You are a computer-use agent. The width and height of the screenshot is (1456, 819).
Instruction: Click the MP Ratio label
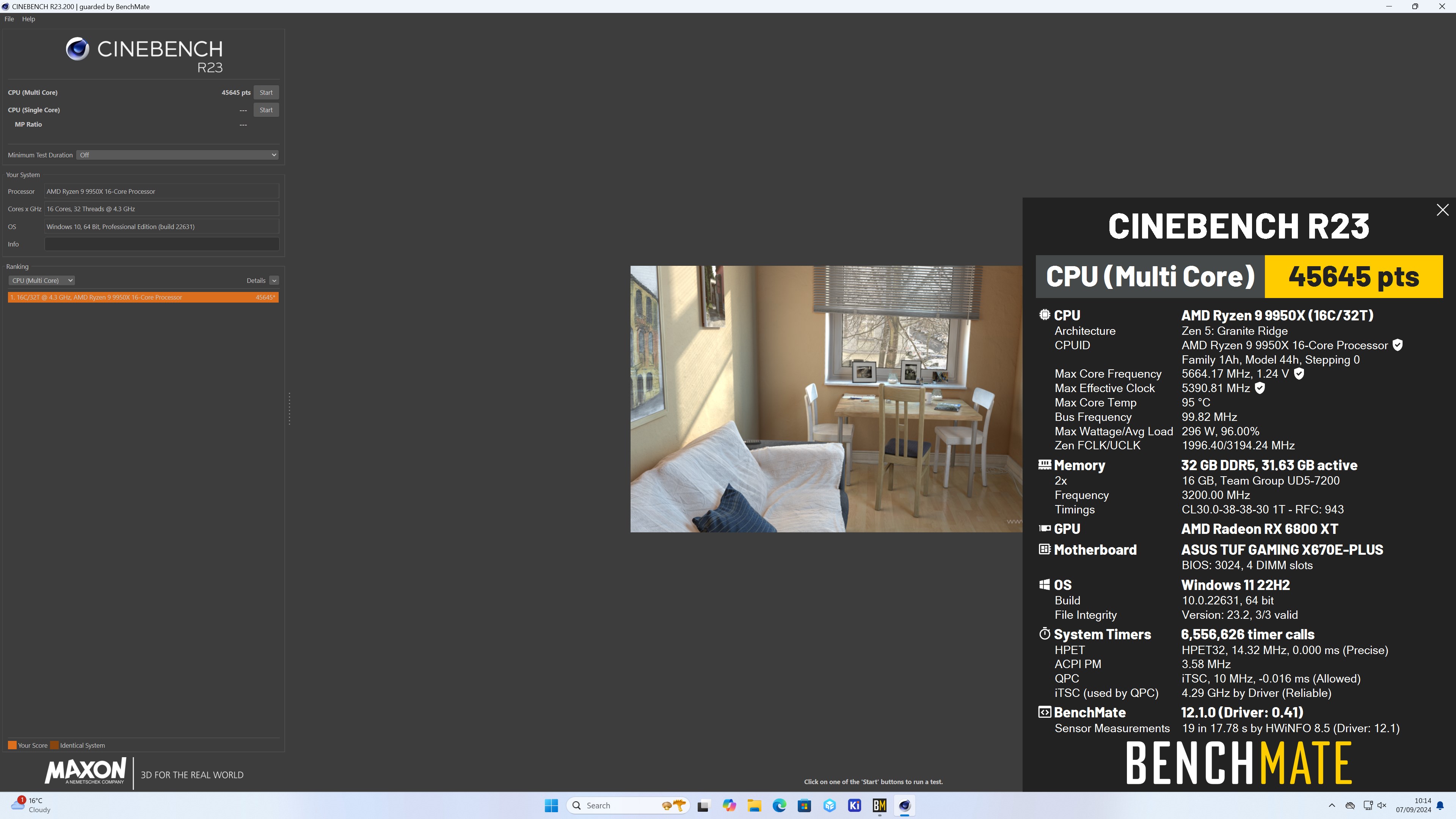(x=28, y=124)
